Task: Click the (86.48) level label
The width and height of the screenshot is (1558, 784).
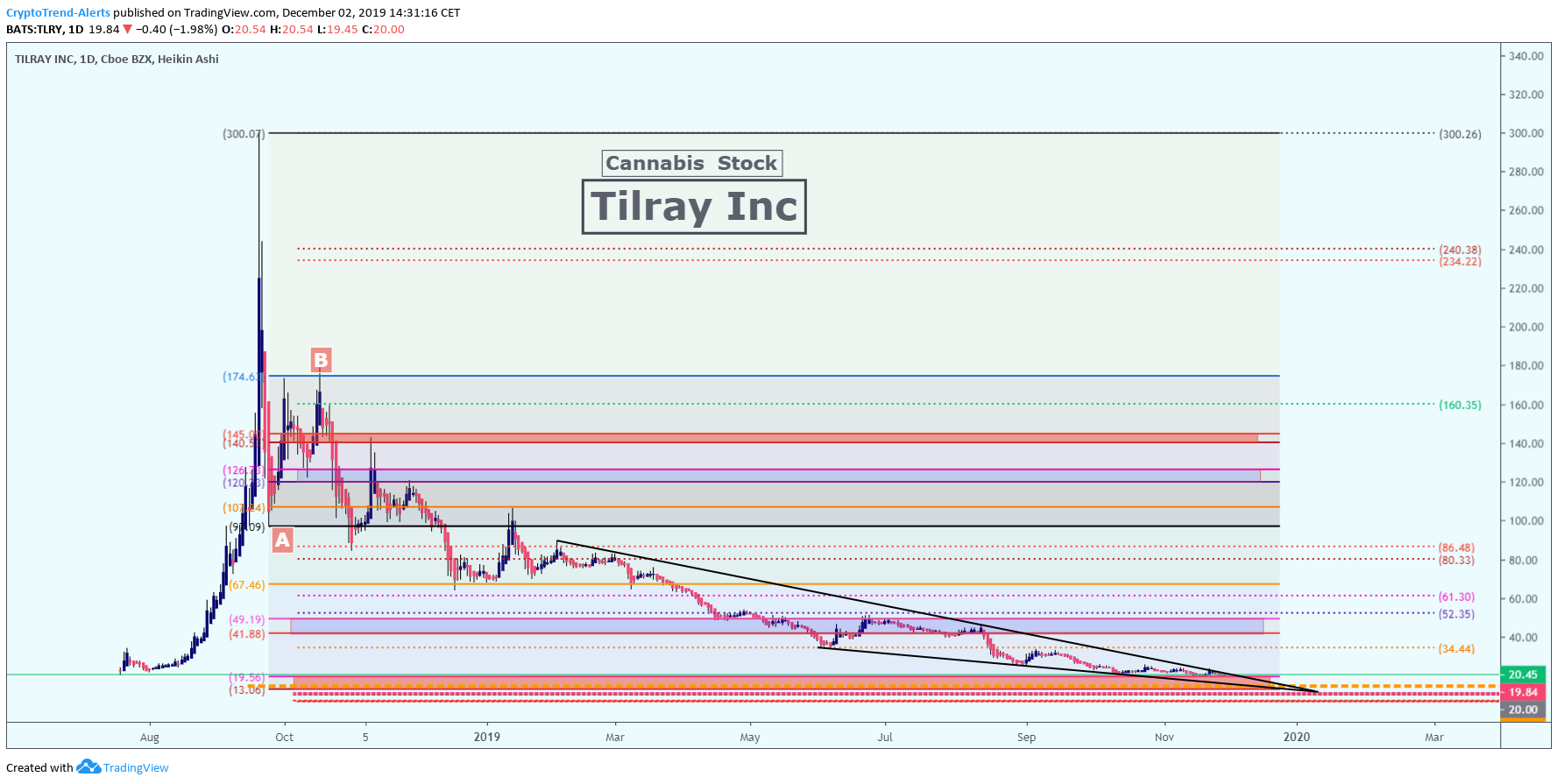Action: coord(1456,547)
